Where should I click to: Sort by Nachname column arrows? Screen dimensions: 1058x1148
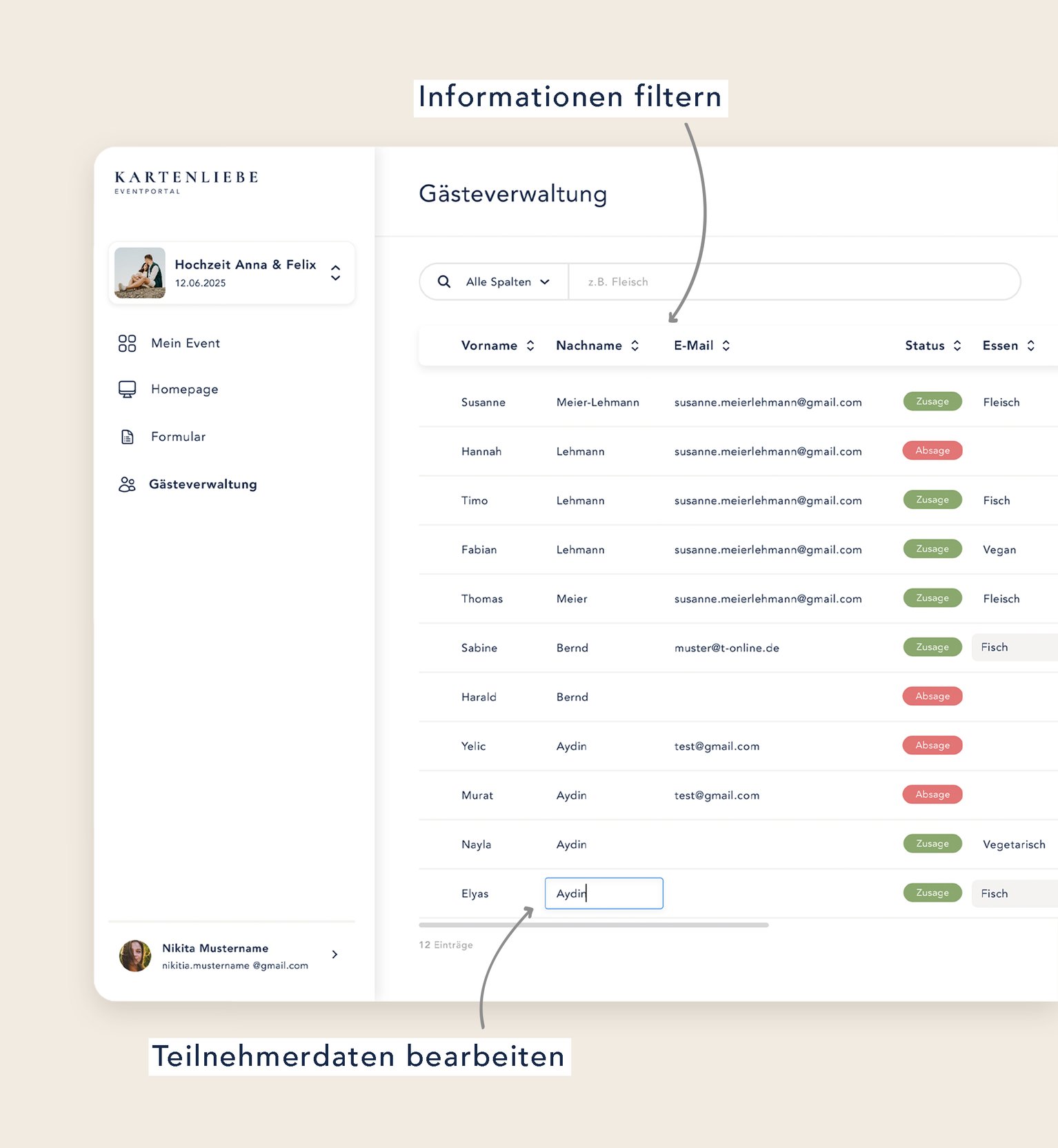point(635,346)
